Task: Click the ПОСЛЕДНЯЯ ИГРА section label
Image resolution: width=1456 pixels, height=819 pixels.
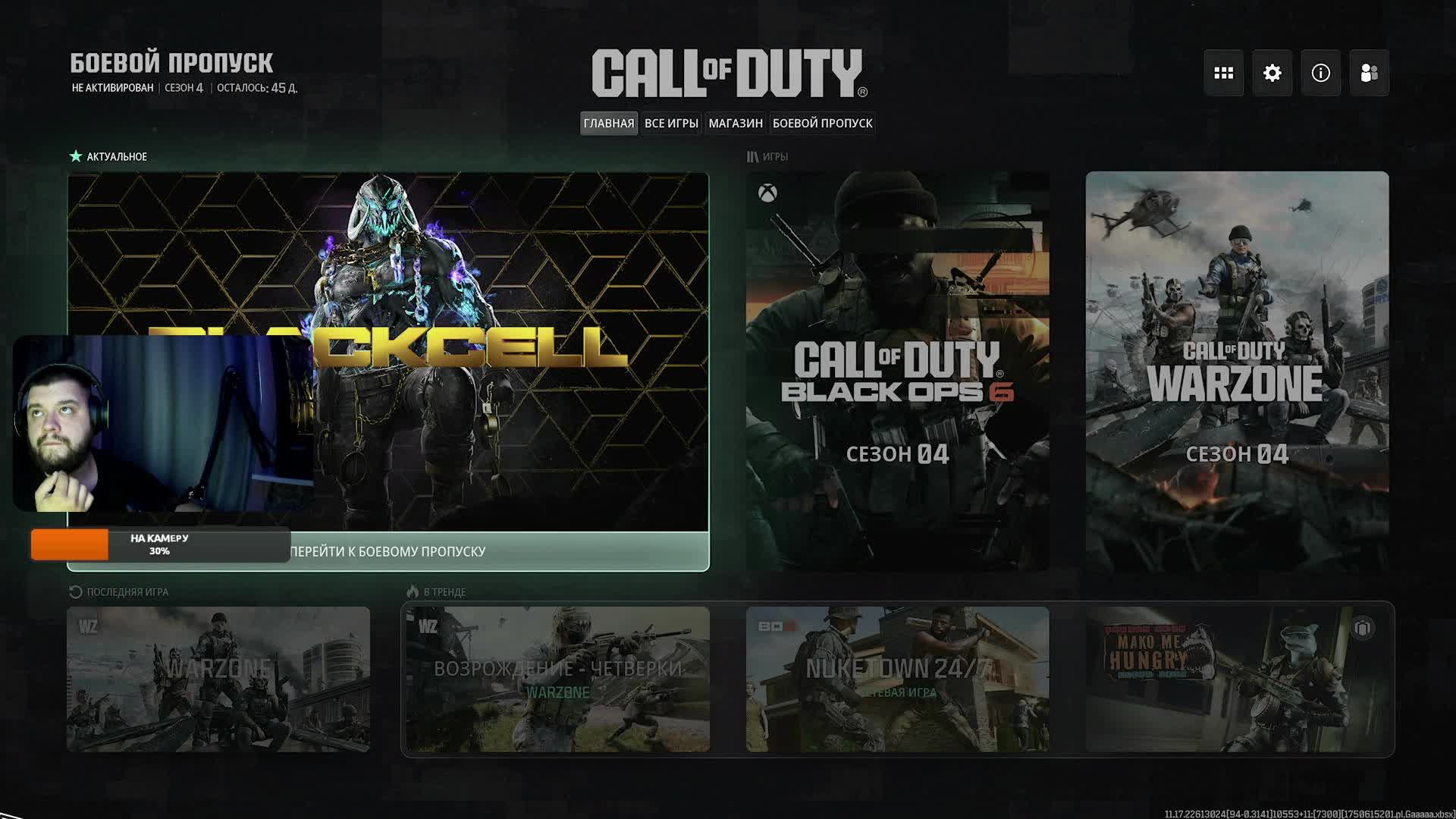Action: [127, 591]
